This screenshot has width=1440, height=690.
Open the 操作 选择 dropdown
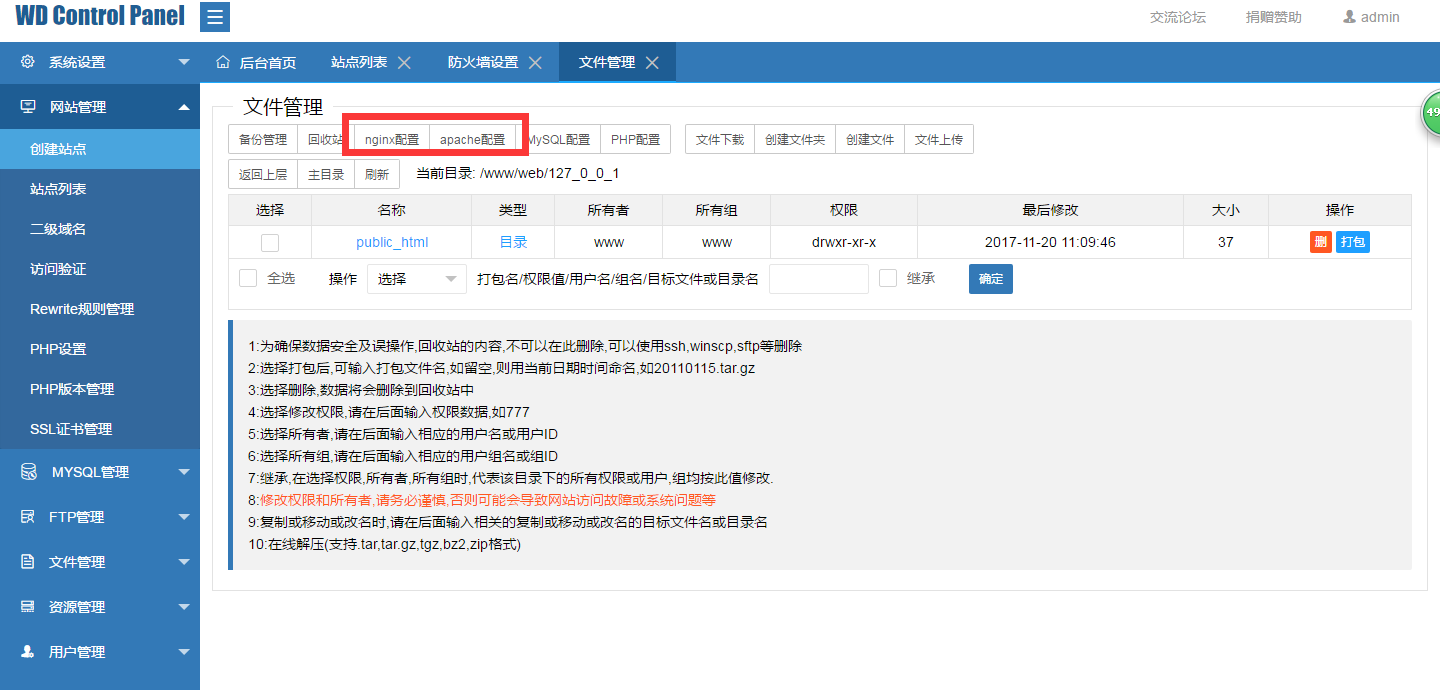tap(416, 278)
